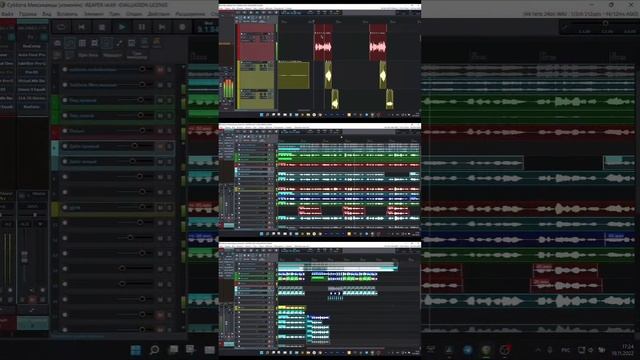Screen dimensions: 640x360
Task: Pause playback in the transport bar
Action: point(142,27)
